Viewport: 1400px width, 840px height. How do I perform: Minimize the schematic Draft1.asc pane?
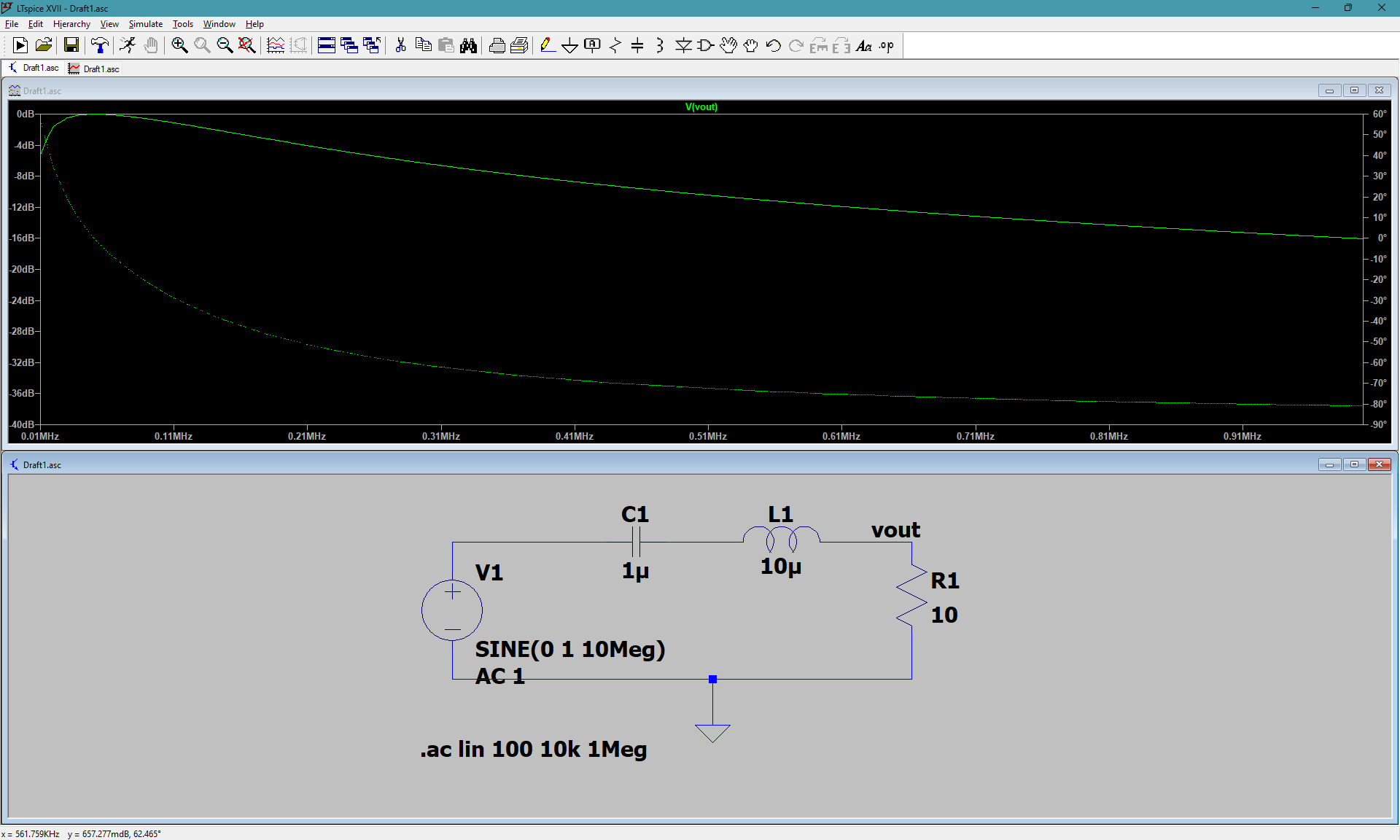pyautogui.click(x=1330, y=464)
